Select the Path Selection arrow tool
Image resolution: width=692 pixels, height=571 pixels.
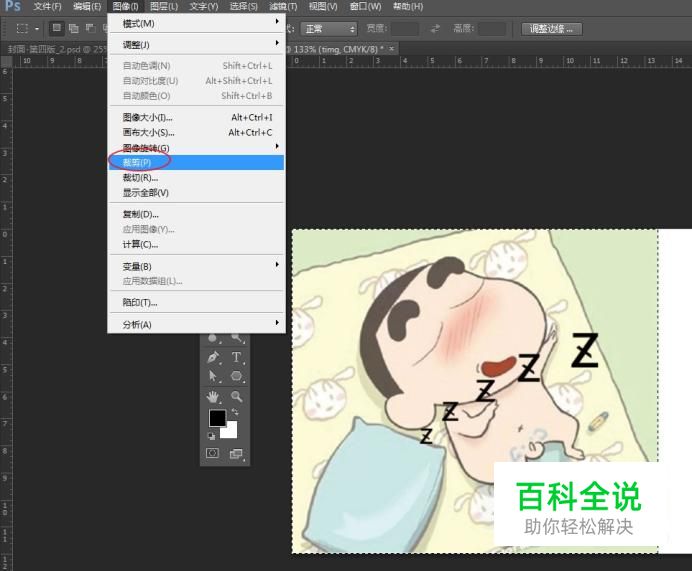214,376
